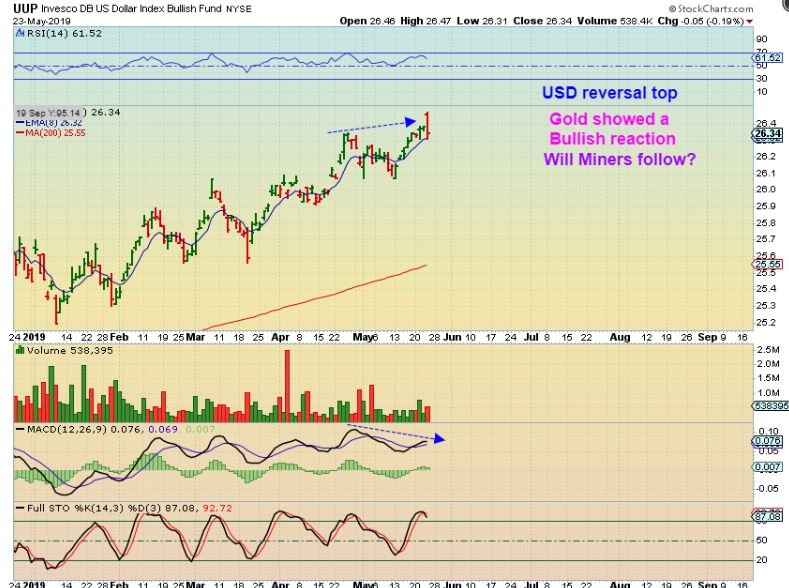
Task: Click the tallest red volume bar in April
Action: click(x=287, y=386)
